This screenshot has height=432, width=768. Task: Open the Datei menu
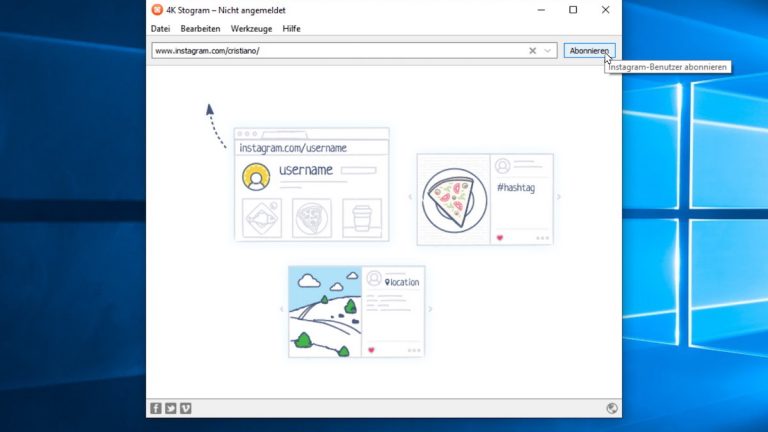(160, 29)
